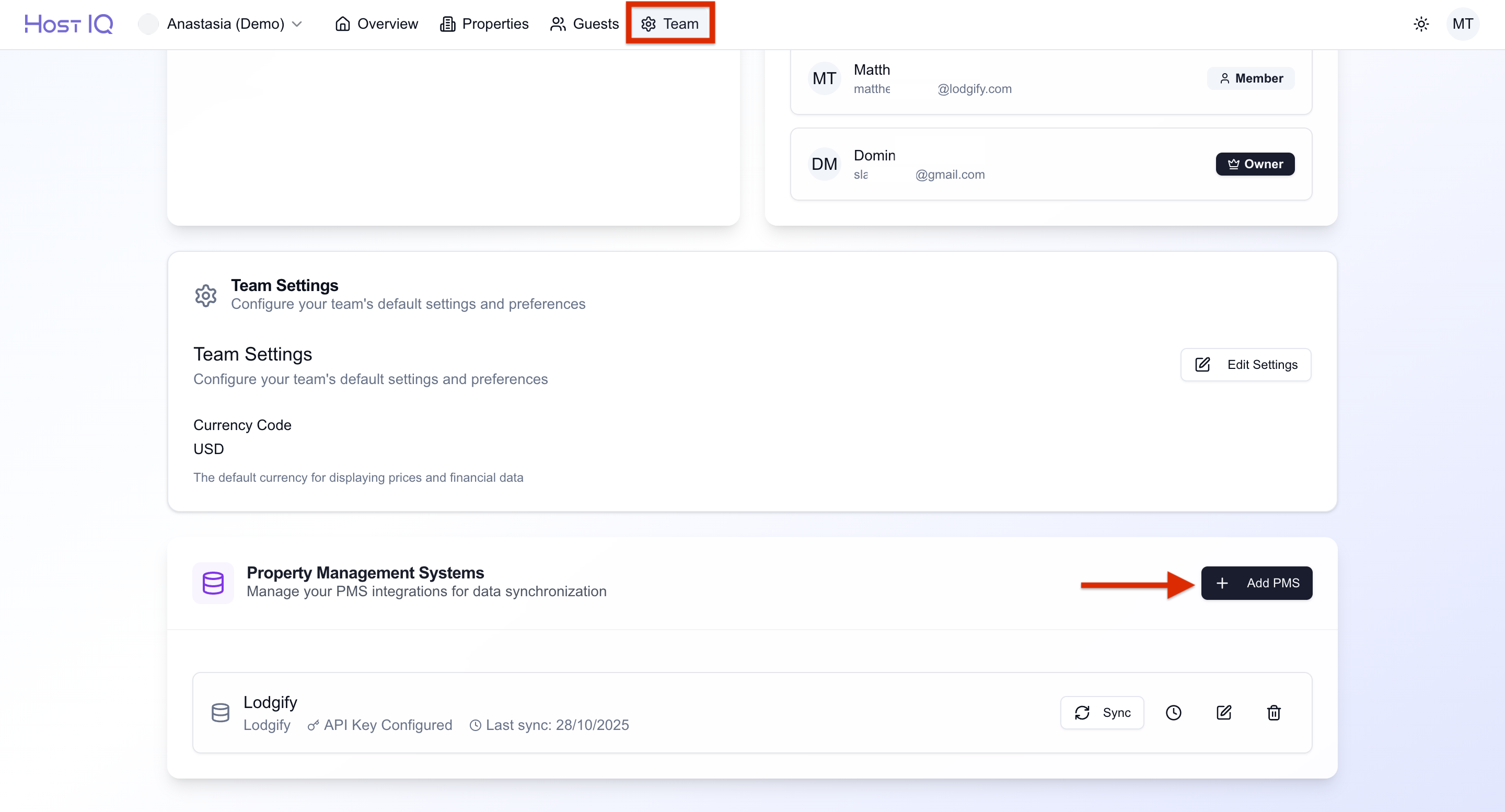Expand the Anastasia (Demo) team switcher
The height and width of the screenshot is (812, 1505).
[x=225, y=24]
